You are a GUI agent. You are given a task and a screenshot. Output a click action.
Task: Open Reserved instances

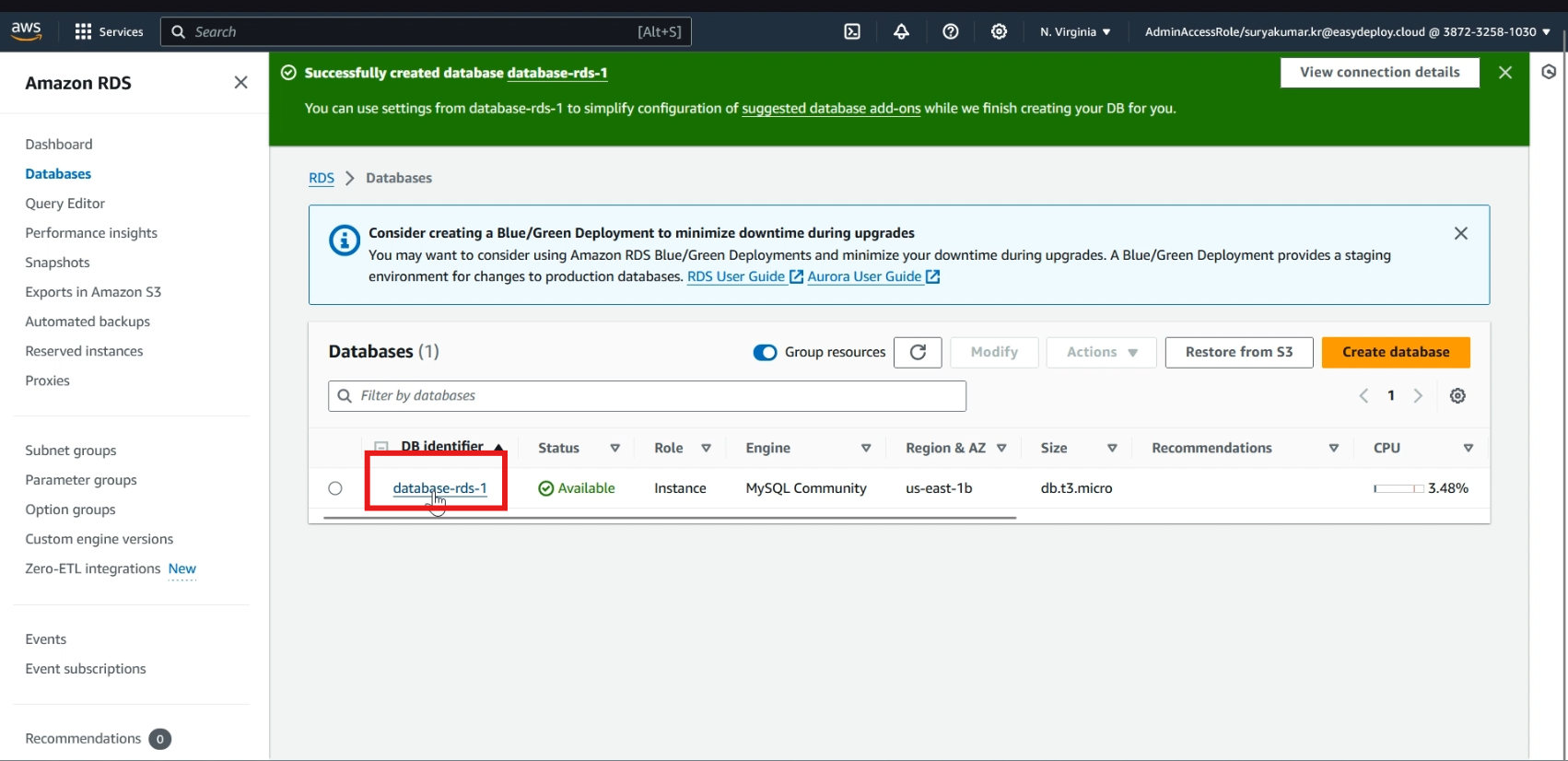click(x=84, y=350)
